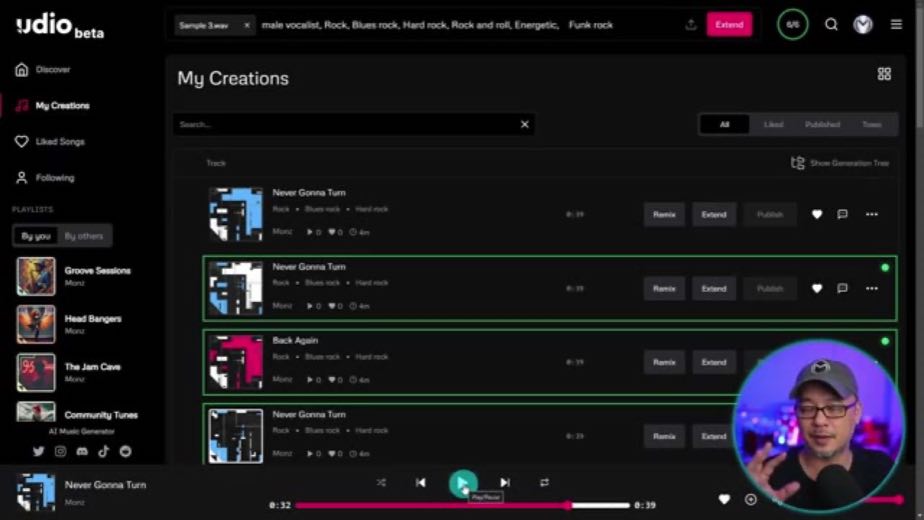Select the Liked filter tab
Screen dimensions: 924x520
pyautogui.click(x=773, y=124)
